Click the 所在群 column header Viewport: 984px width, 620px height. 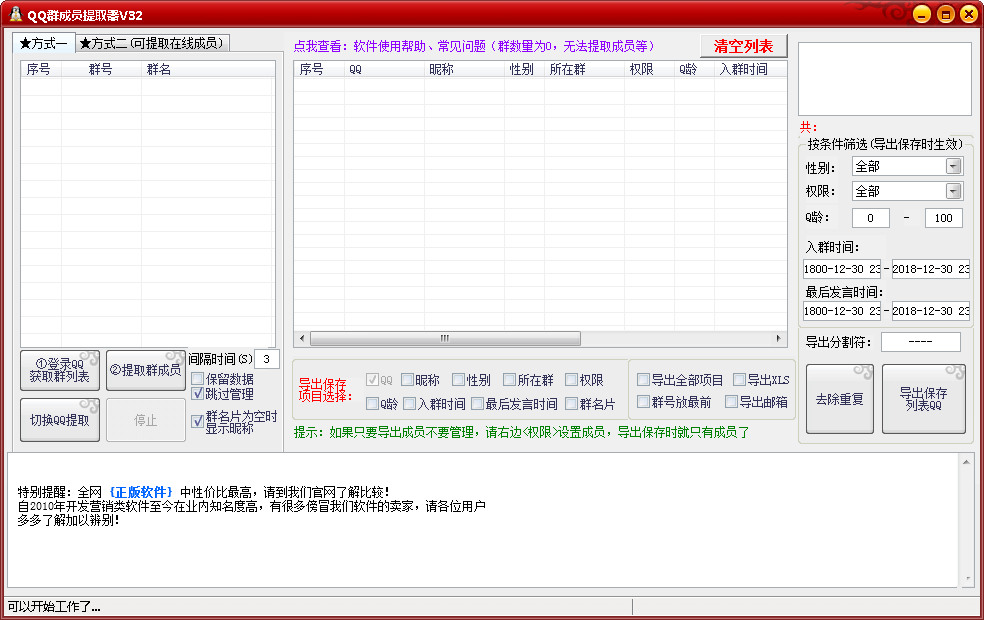coord(584,69)
